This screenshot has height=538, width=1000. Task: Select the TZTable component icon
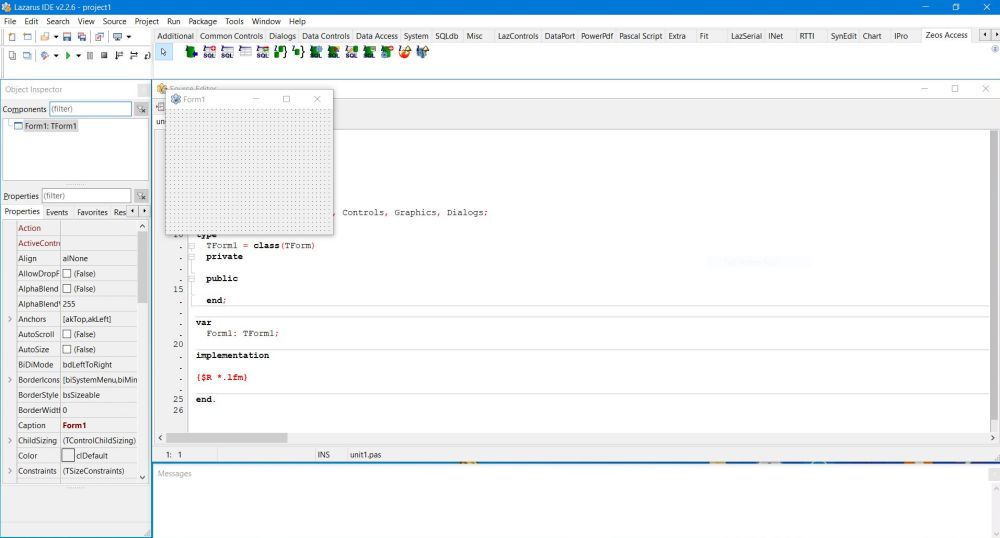tap(245, 52)
